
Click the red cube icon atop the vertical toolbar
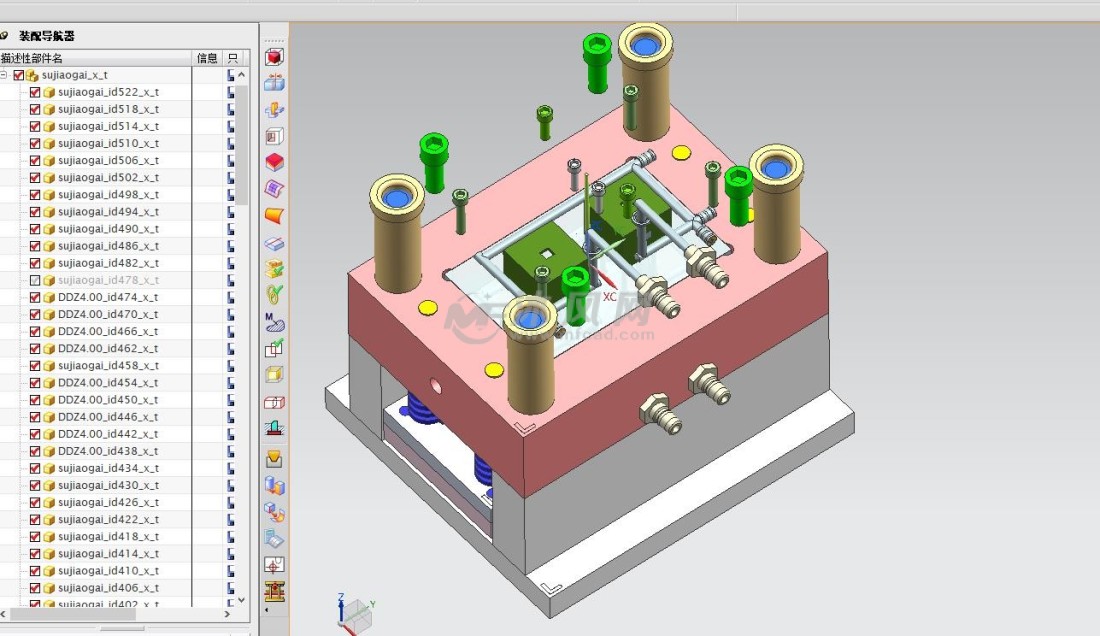[x=274, y=57]
